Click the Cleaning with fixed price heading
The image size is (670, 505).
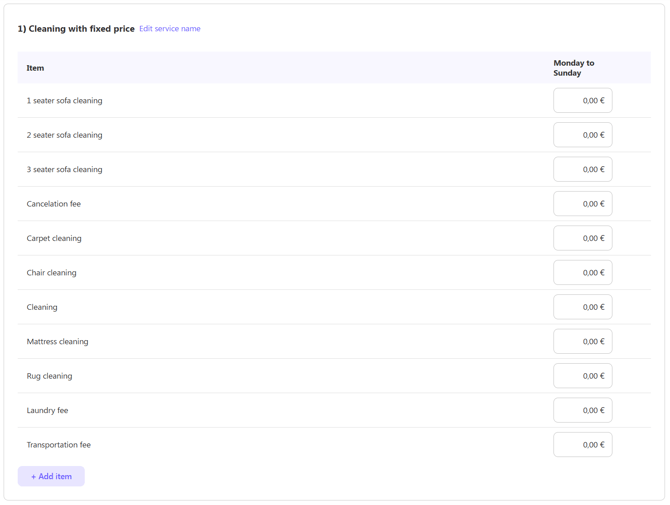[x=76, y=29]
